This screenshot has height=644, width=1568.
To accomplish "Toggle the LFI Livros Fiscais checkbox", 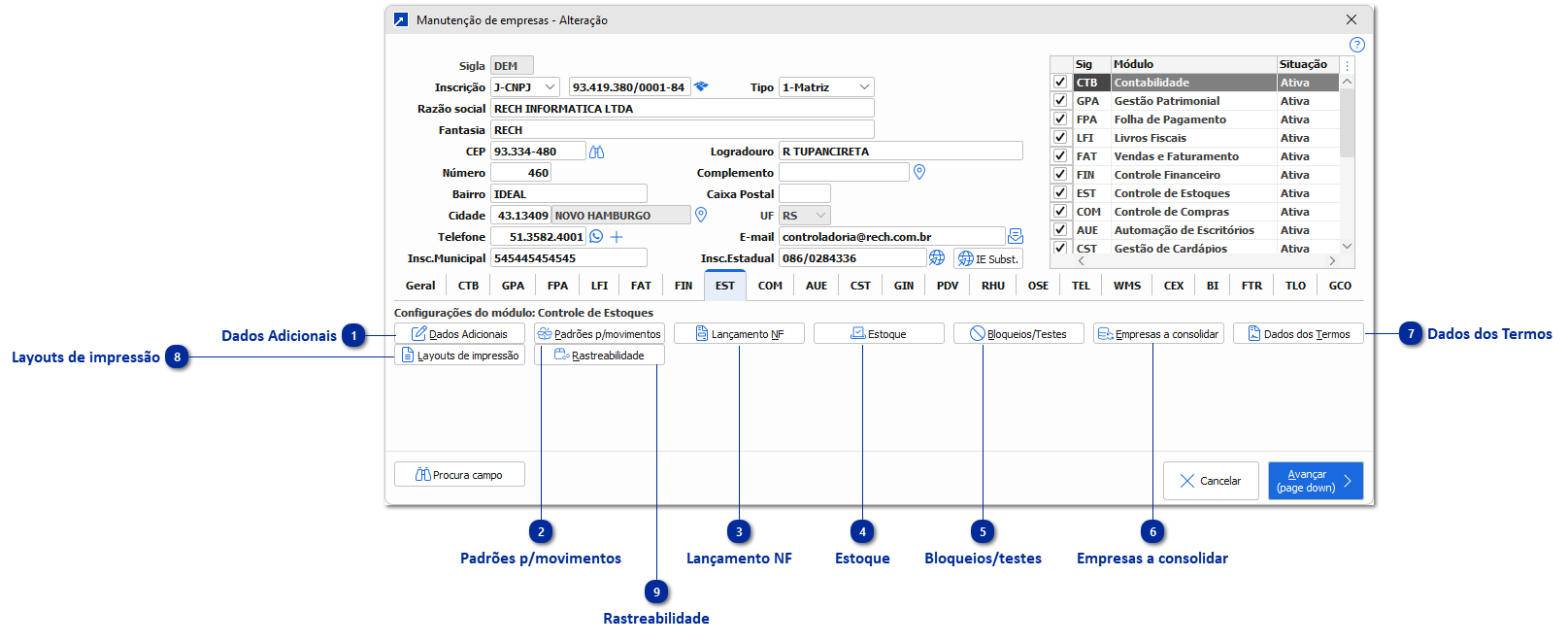I will [1060, 138].
